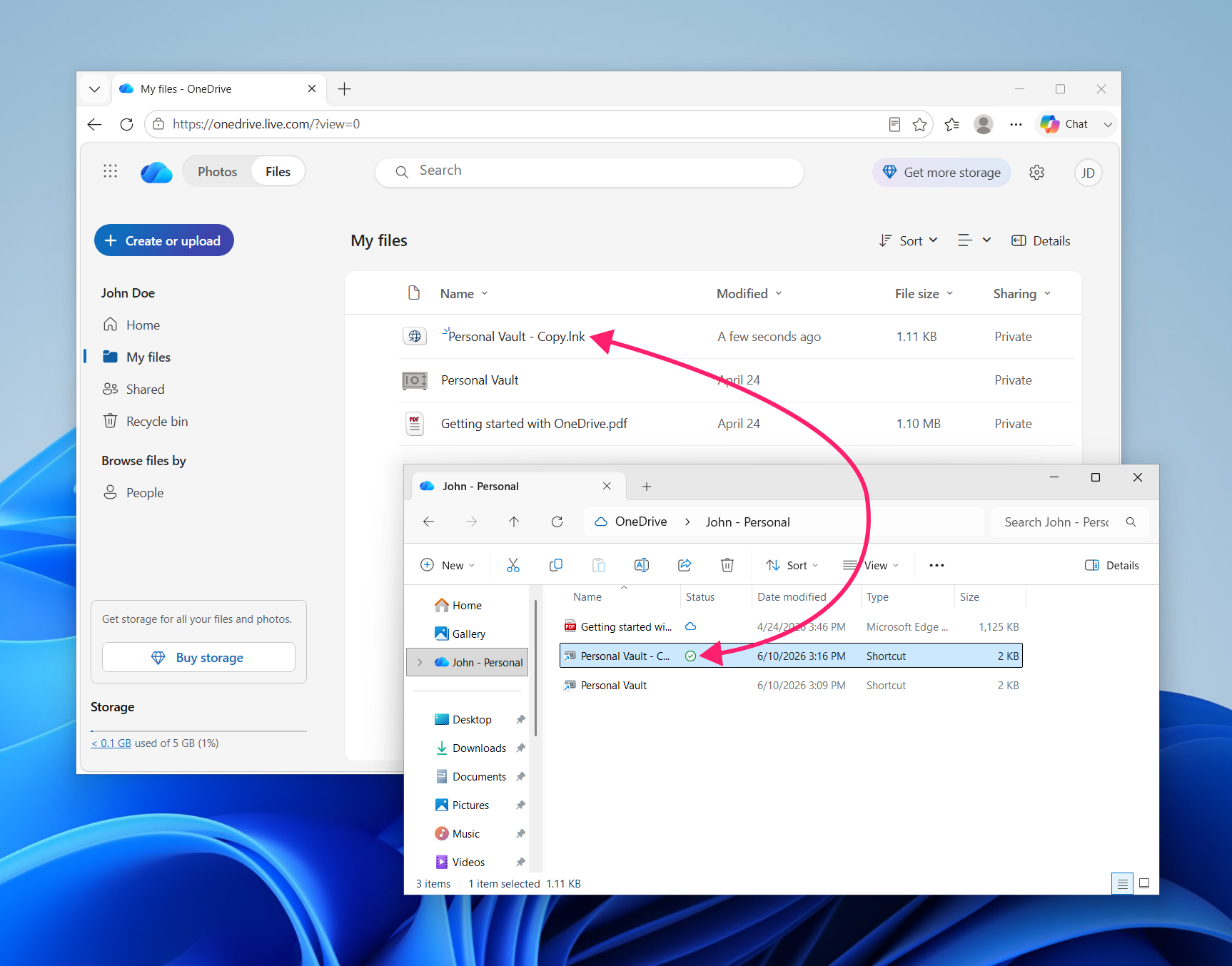Open the 0.1 GB storage usage link
The width and height of the screenshot is (1232, 966).
[x=111, y=743]
